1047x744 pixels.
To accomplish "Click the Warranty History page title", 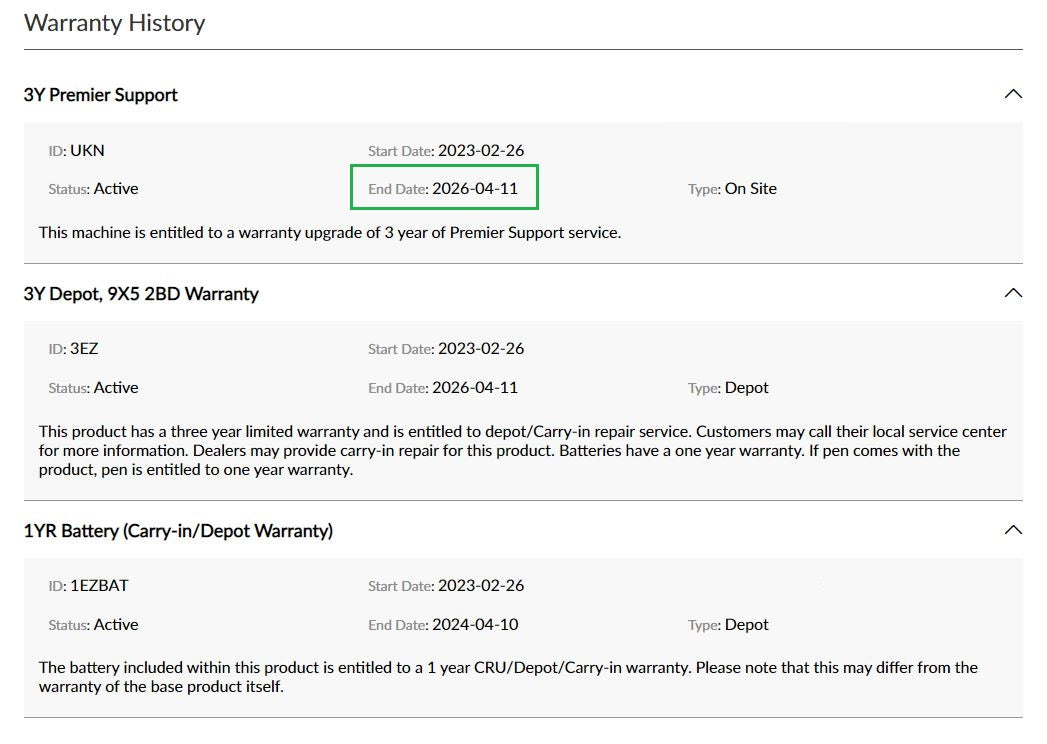I will coord(114,22).
